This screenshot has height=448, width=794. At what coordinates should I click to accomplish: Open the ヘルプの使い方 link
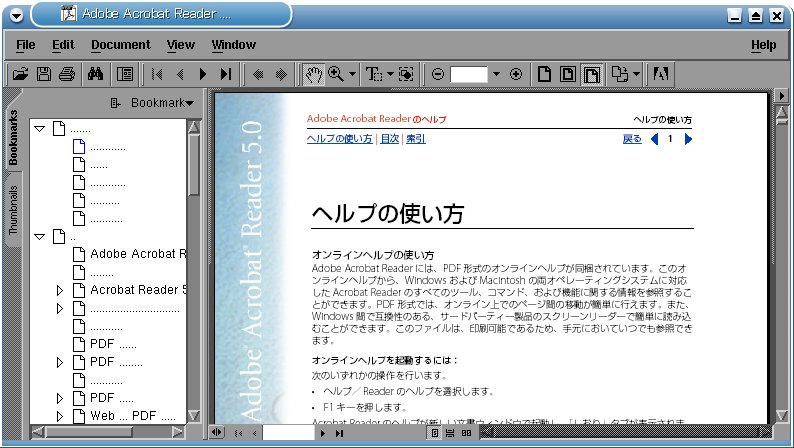click(x=339, y=139)
